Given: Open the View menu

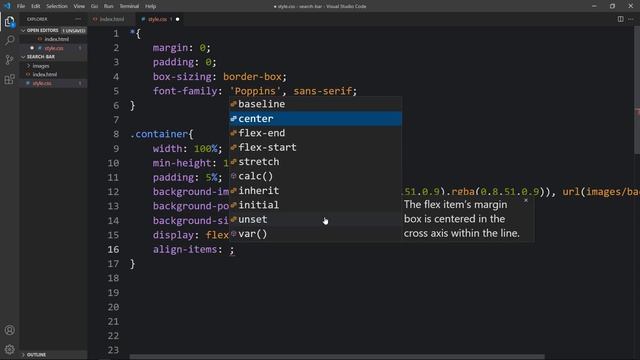Looking at the screenshot, I should pyautogui.click(x=79, y=6).
